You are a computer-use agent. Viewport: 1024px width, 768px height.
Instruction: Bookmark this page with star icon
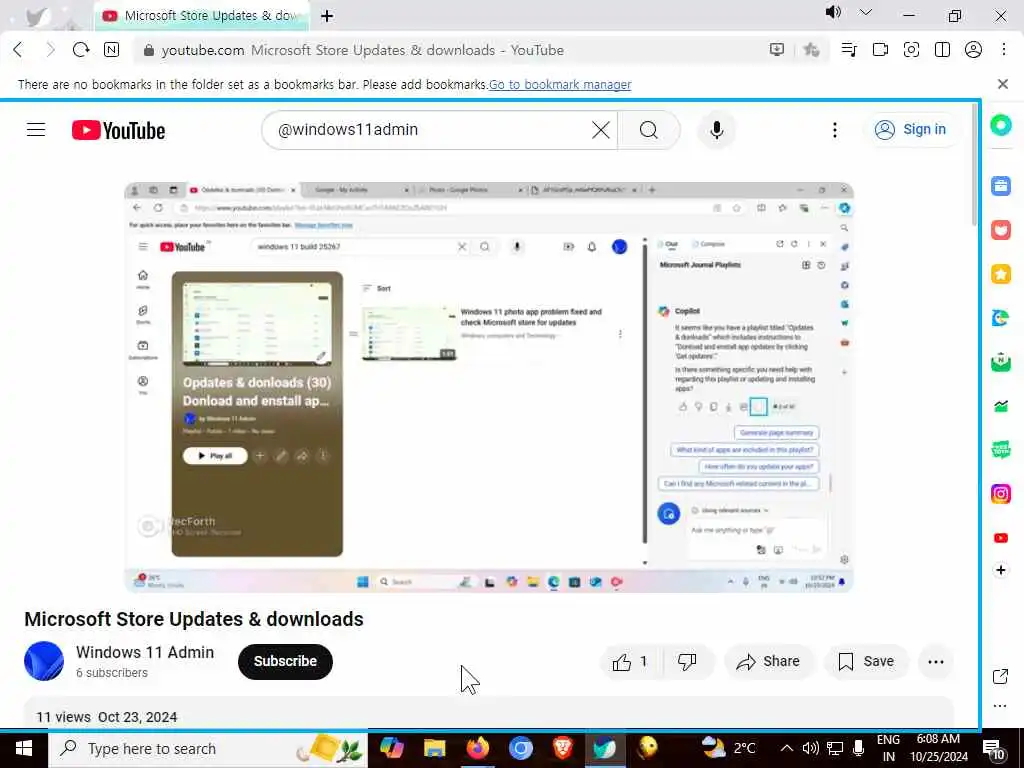tap(811, 50)
